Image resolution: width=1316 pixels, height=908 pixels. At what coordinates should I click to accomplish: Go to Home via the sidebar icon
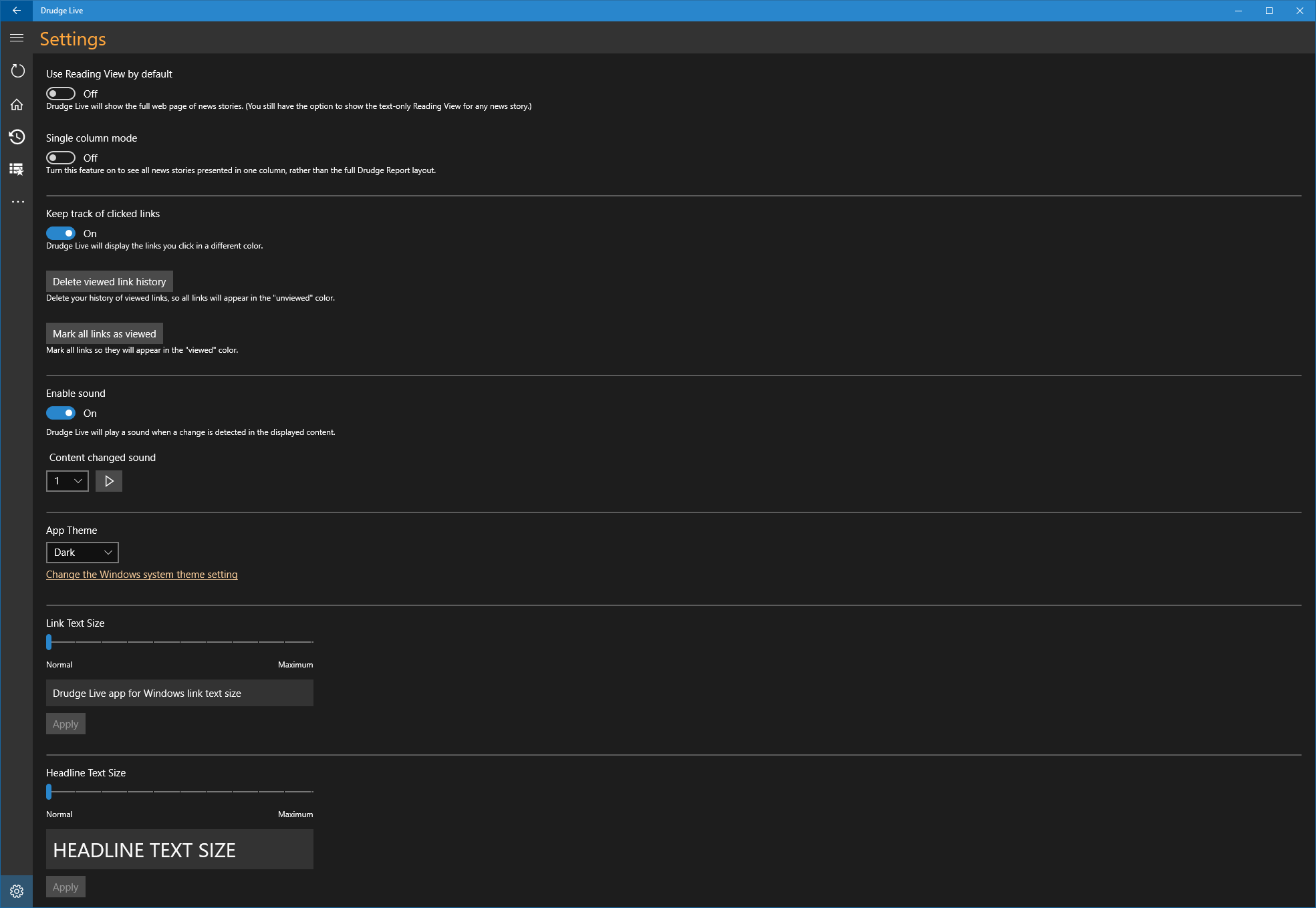tap(17, 104)
